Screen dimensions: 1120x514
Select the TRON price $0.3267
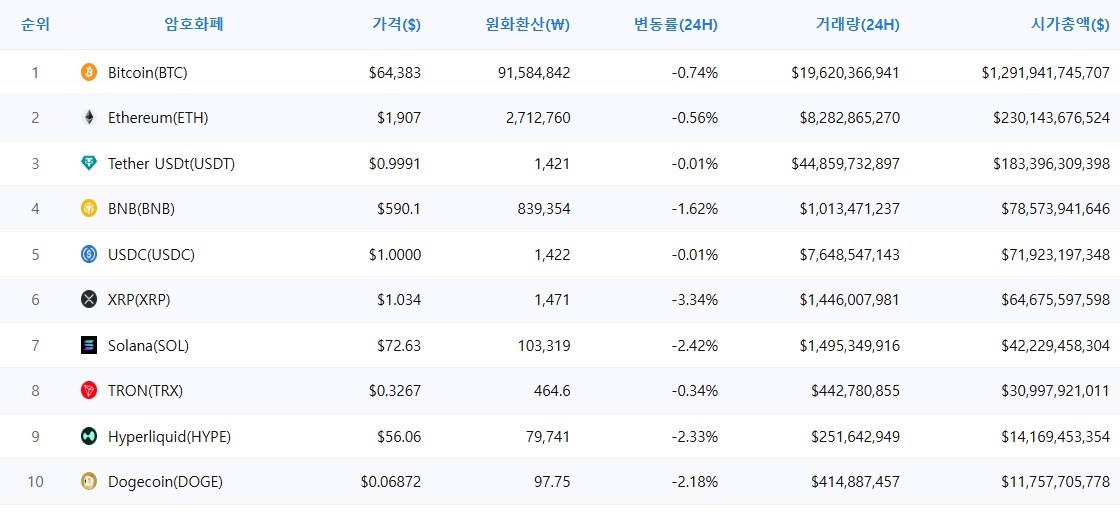395,390
